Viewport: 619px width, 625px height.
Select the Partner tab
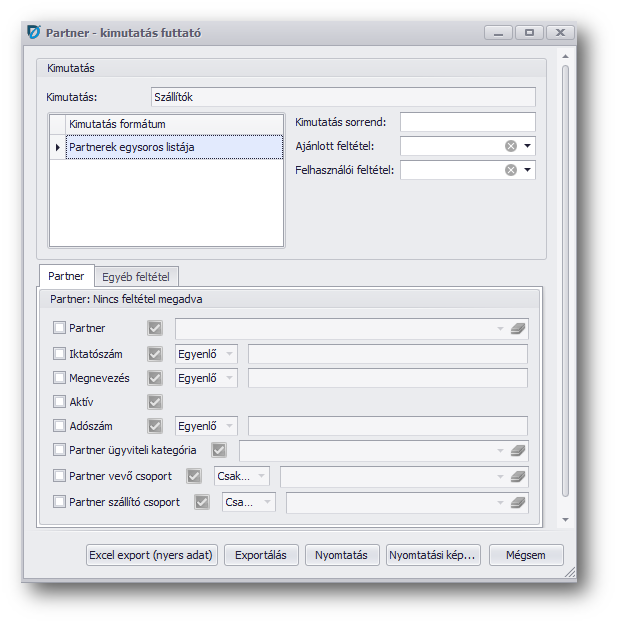[x=66, y=275]
